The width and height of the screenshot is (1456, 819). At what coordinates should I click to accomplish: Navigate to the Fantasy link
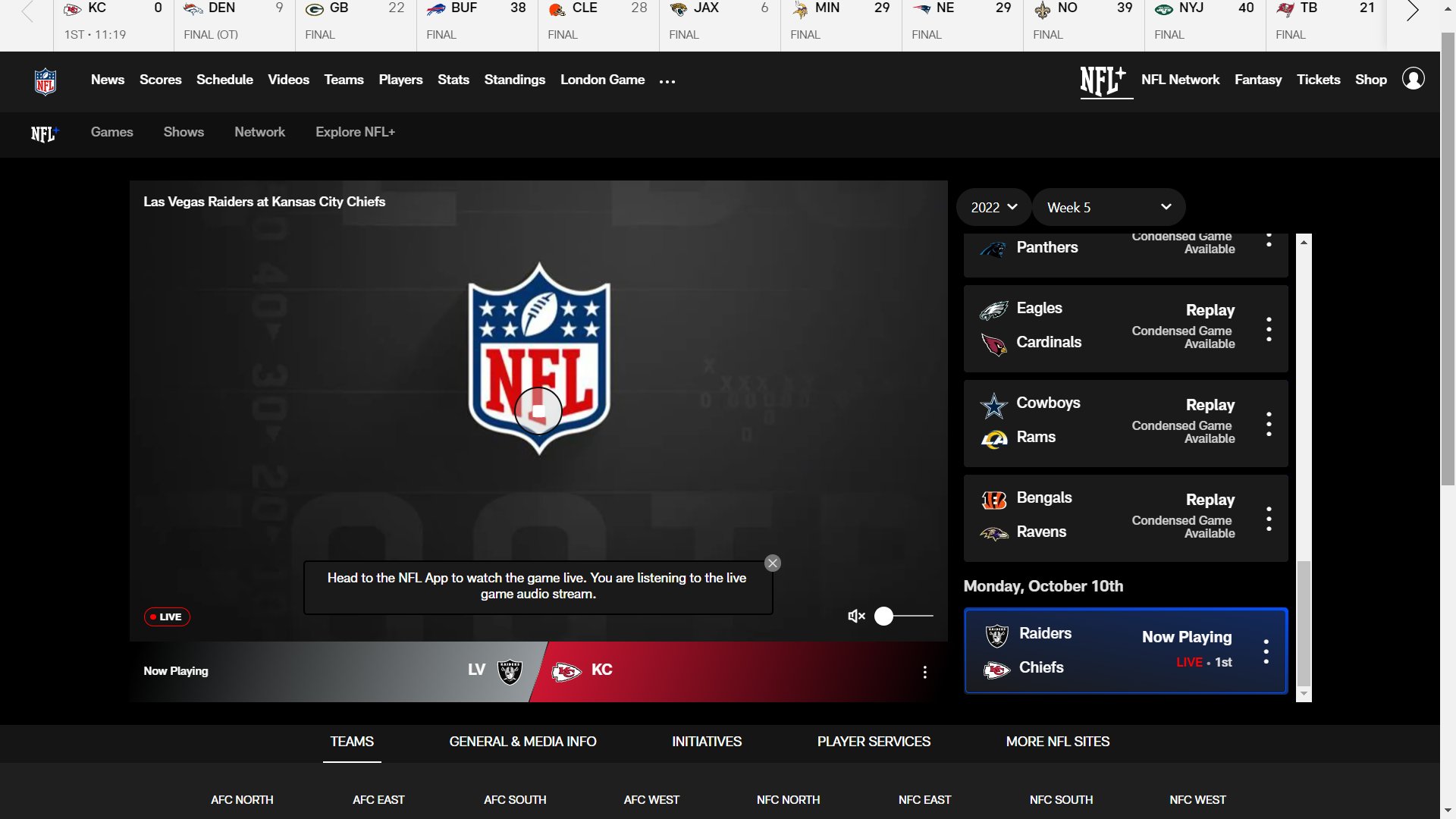[x=1258, y=79]
